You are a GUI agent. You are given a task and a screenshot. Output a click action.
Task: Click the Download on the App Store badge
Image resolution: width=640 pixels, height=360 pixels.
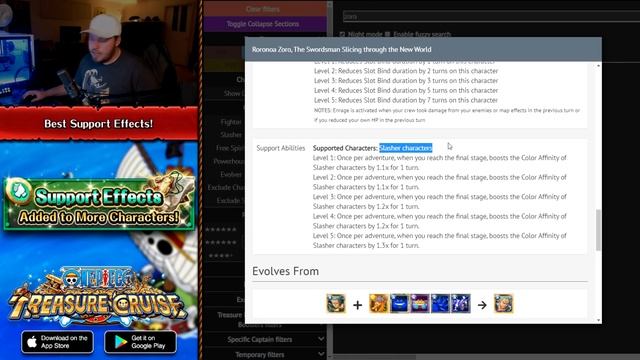58,342
